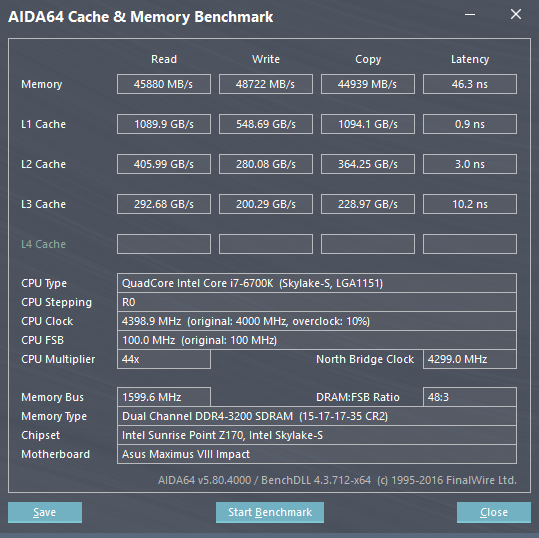Image resolution: width=539 pixels, height=538 pixels.
Task: Click the CPU Multiplier 44x box
Action: [164, 359]
